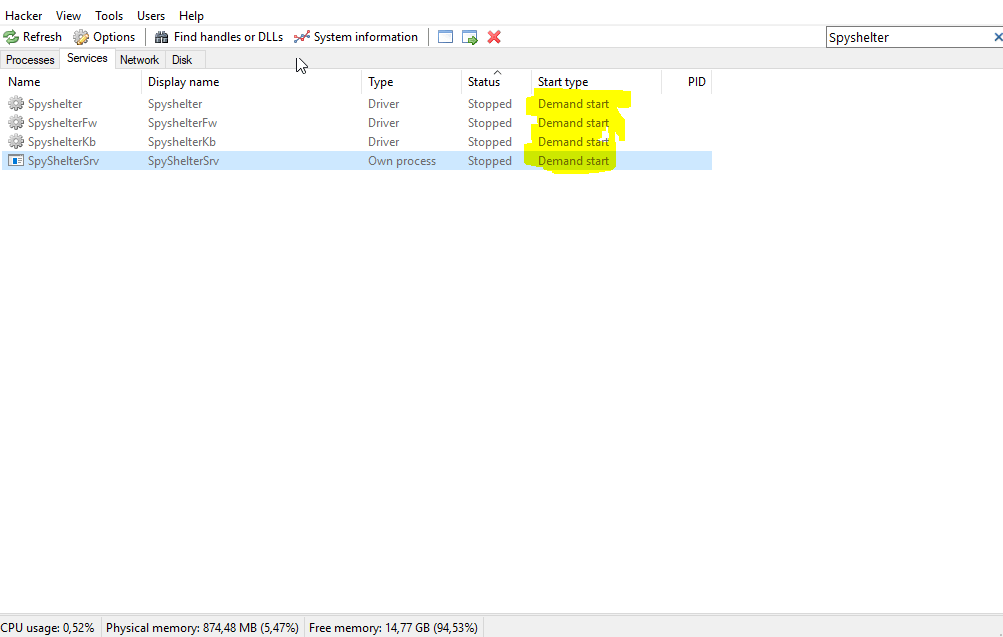Click gear icon of Spyshelter service

tap(16, 104)
